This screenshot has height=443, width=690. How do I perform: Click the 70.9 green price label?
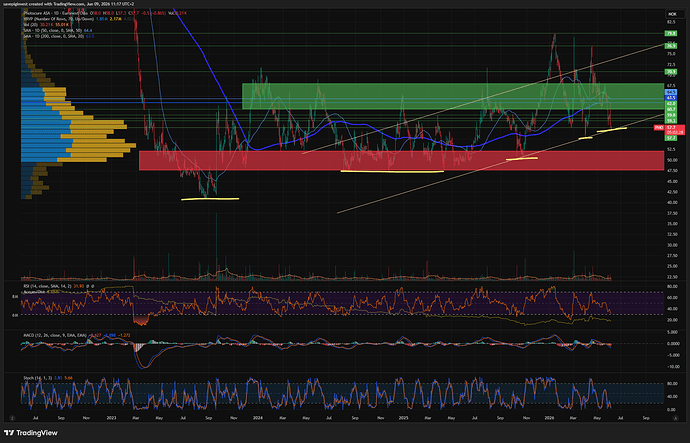[x=670, y=72]
